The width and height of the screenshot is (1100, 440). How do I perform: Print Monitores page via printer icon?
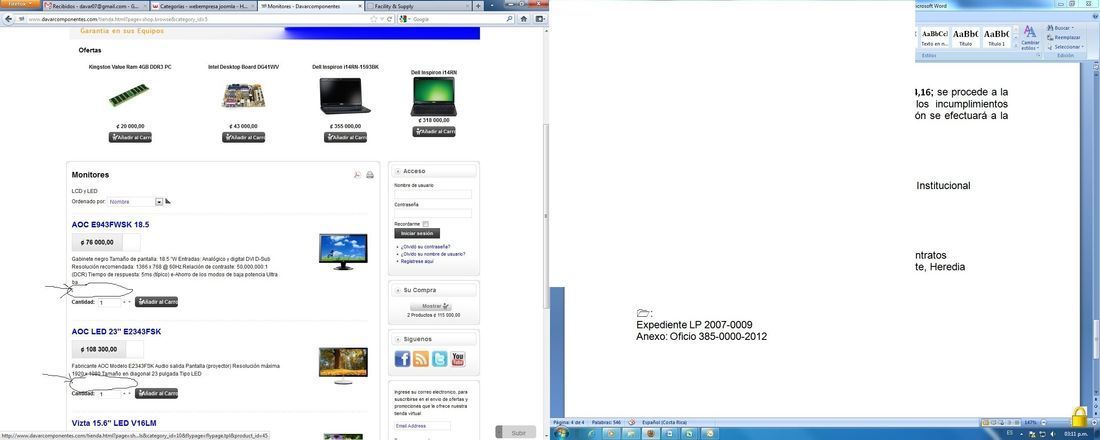click(370, 175)
